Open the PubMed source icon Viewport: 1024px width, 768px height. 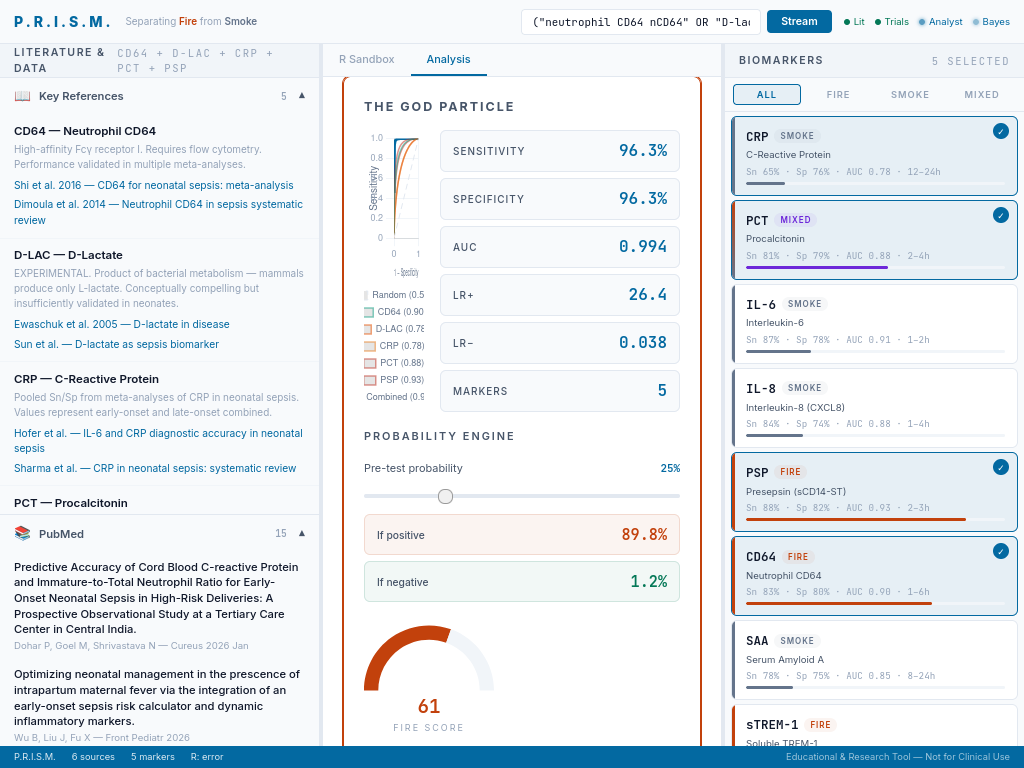(22, 533)
